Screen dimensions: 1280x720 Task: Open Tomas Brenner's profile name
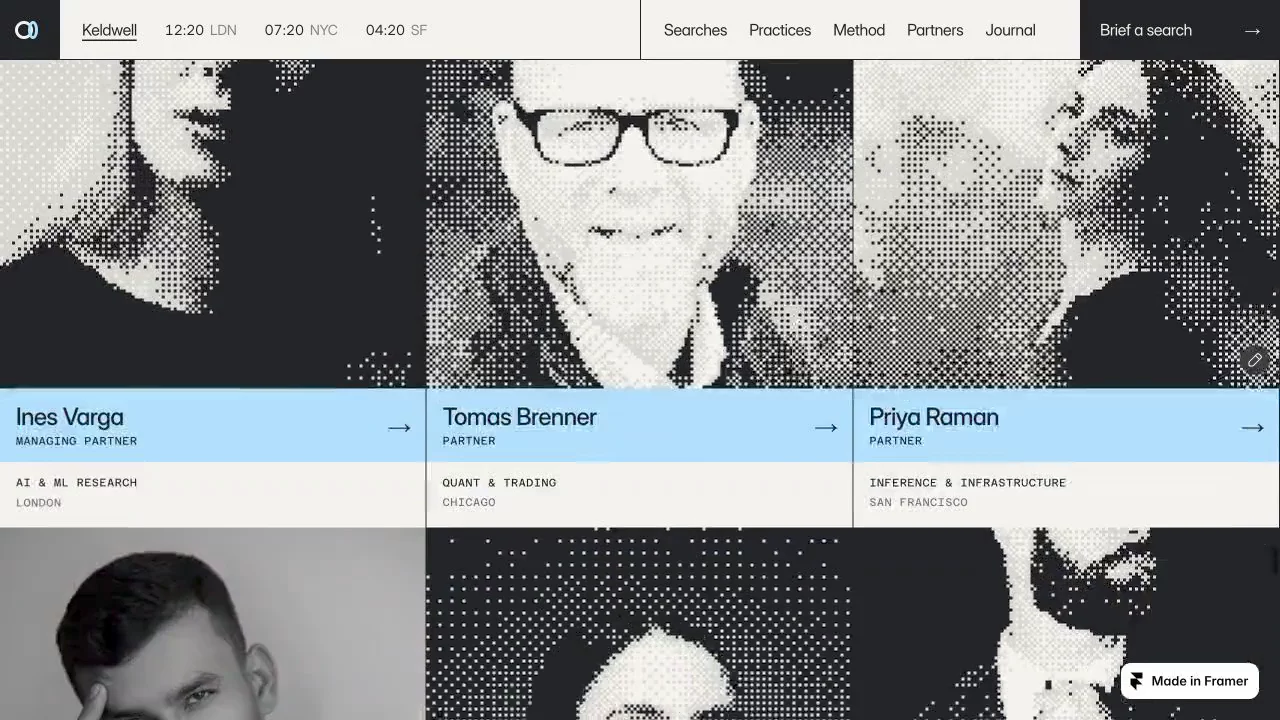(x=519, y=417)
